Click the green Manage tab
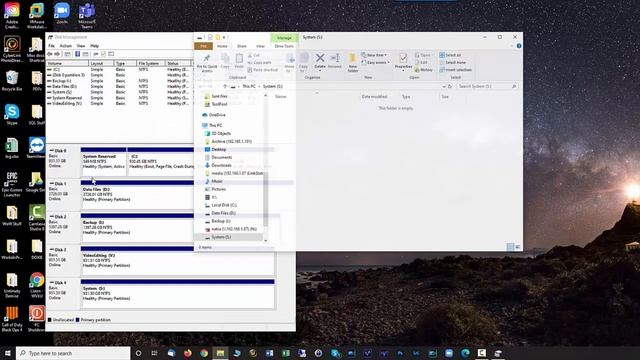This screenshot has width=640, height=360. point(284,38)
